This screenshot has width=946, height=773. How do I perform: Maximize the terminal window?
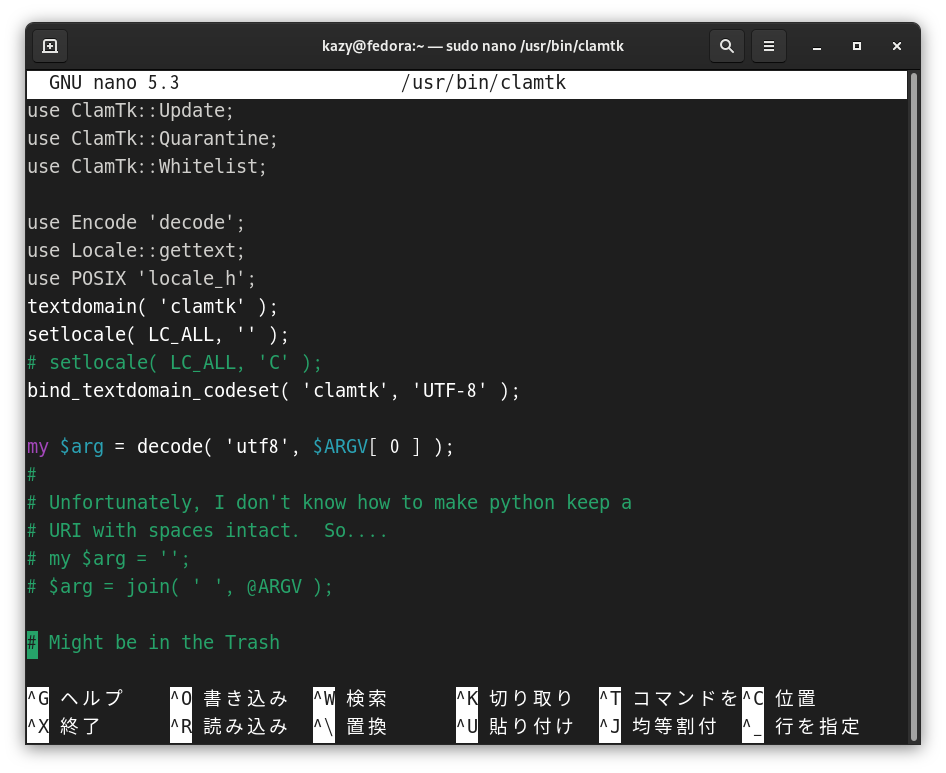click(857, 46)
